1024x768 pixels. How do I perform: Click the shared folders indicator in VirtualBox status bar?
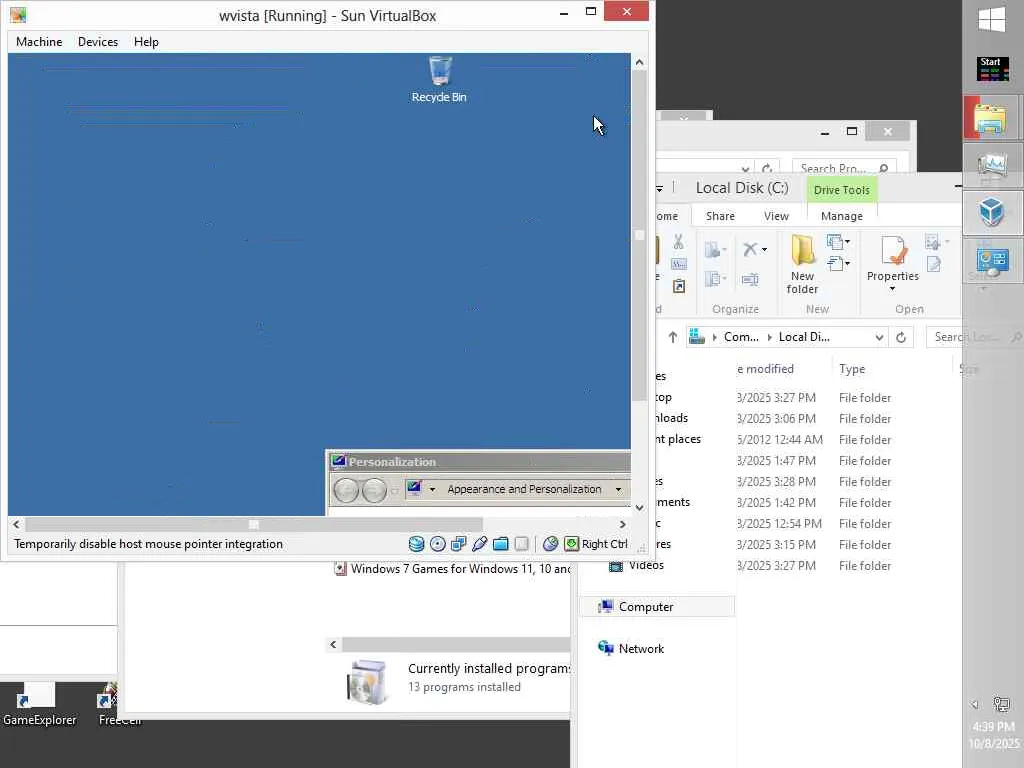[x=501, y=543]
